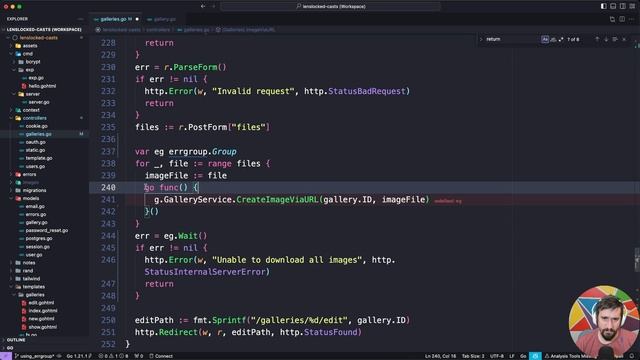Collapse lenslocked-casts root folder

[39, 38]
